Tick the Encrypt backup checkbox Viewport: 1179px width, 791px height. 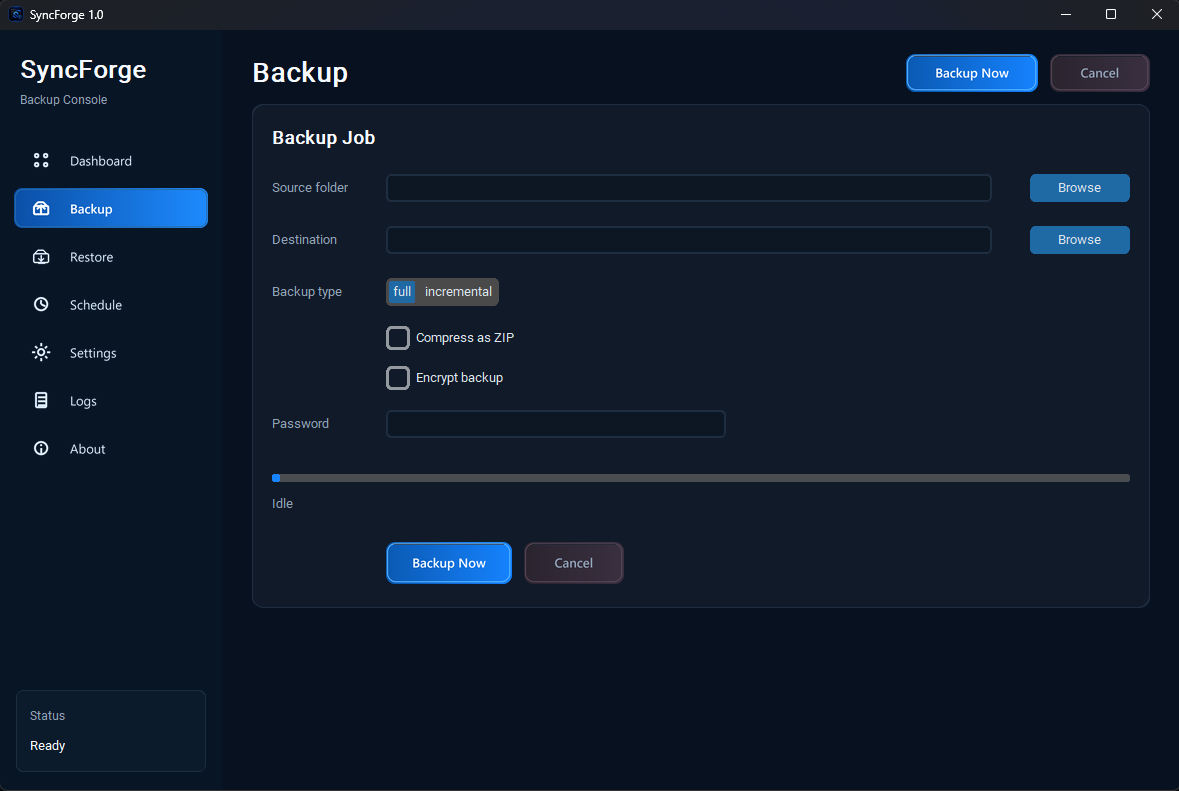[398, 377]
